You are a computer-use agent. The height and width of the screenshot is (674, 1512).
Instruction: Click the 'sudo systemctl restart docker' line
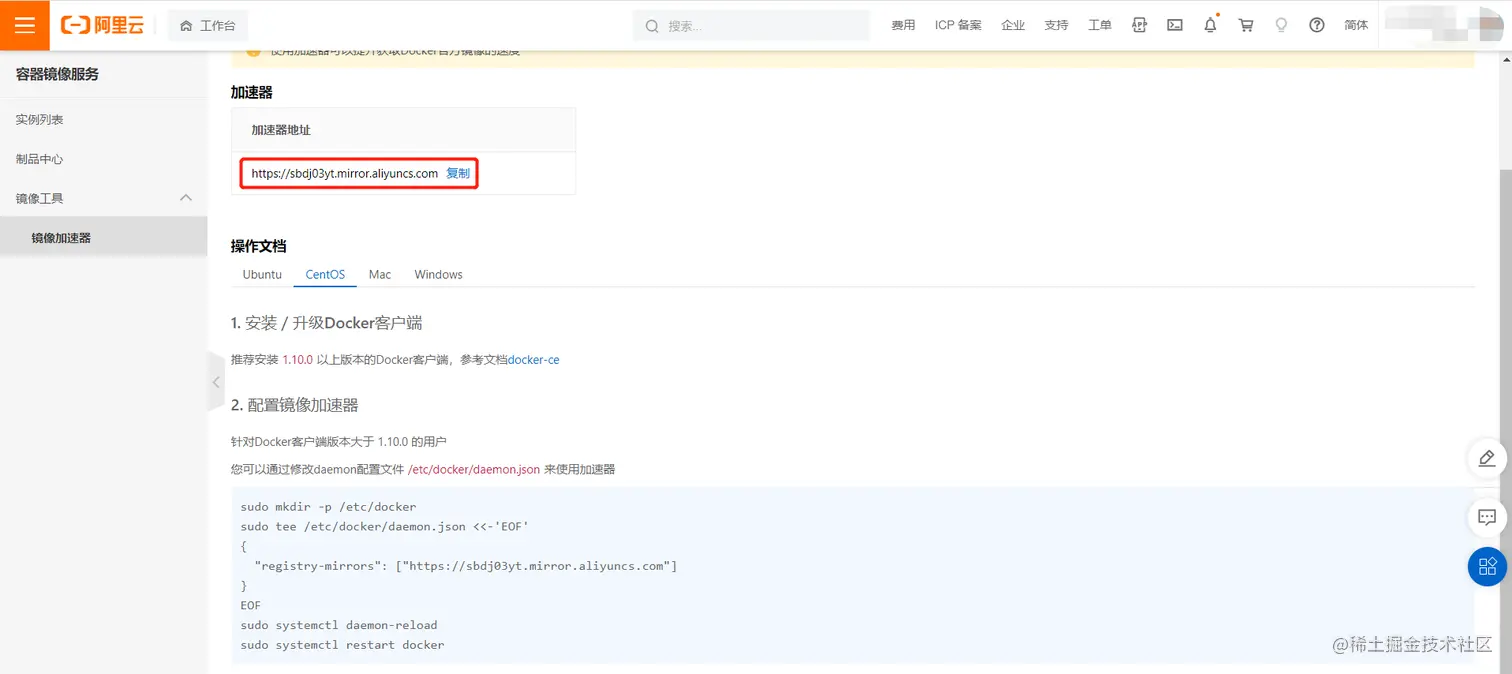pyautogui.click(x=342, y=645)
